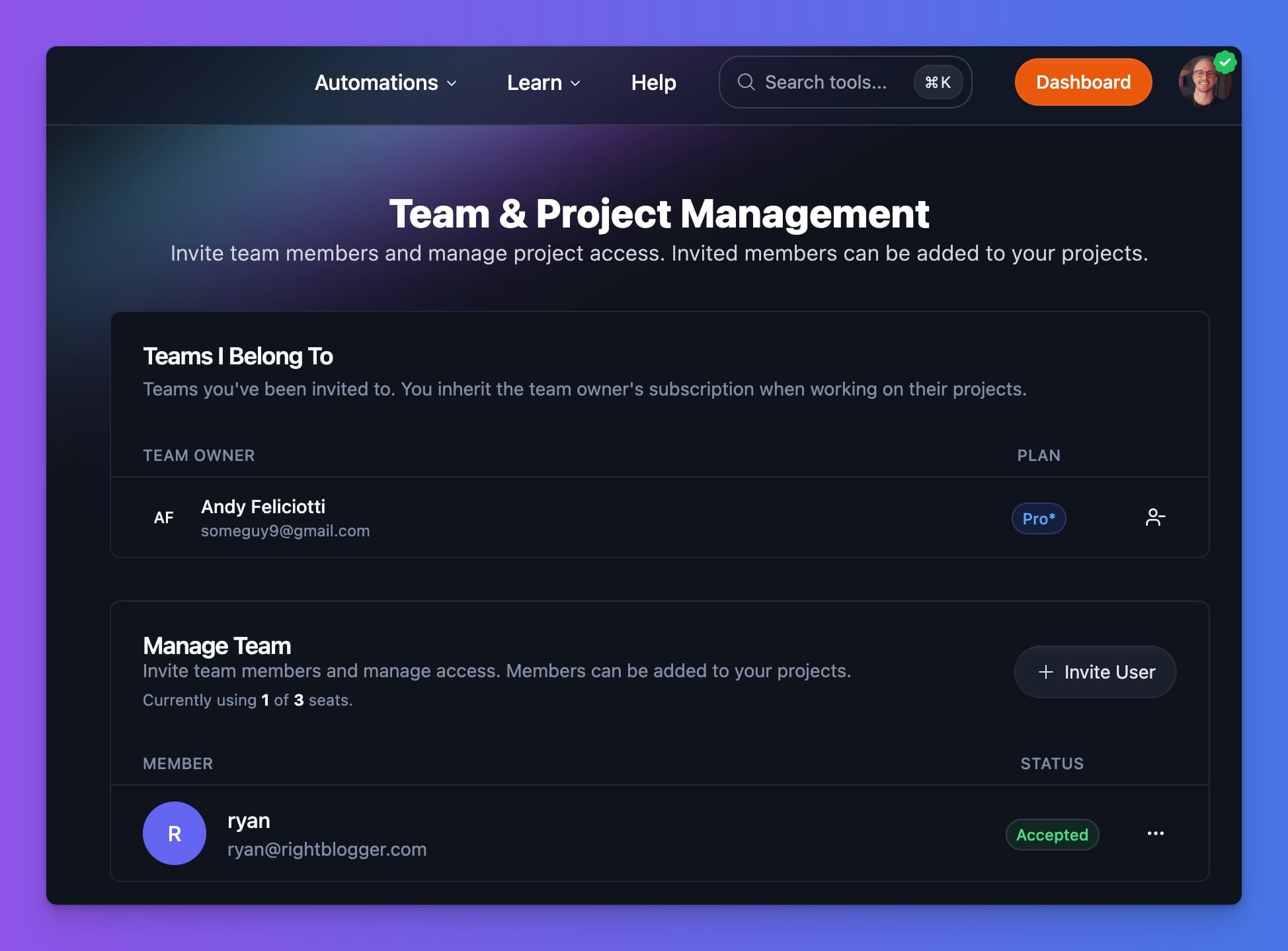Viewport: 1288px width, 951px height.
Task: Expand the Automations dropdown menu
Action: pos(376,83)
